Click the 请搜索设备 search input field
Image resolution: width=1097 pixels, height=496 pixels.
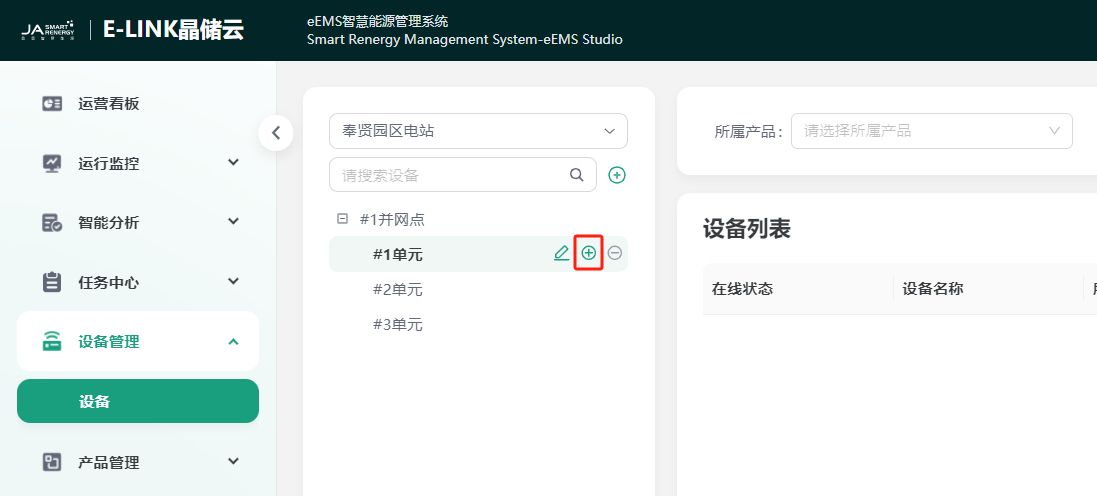[x=450, y=175]
